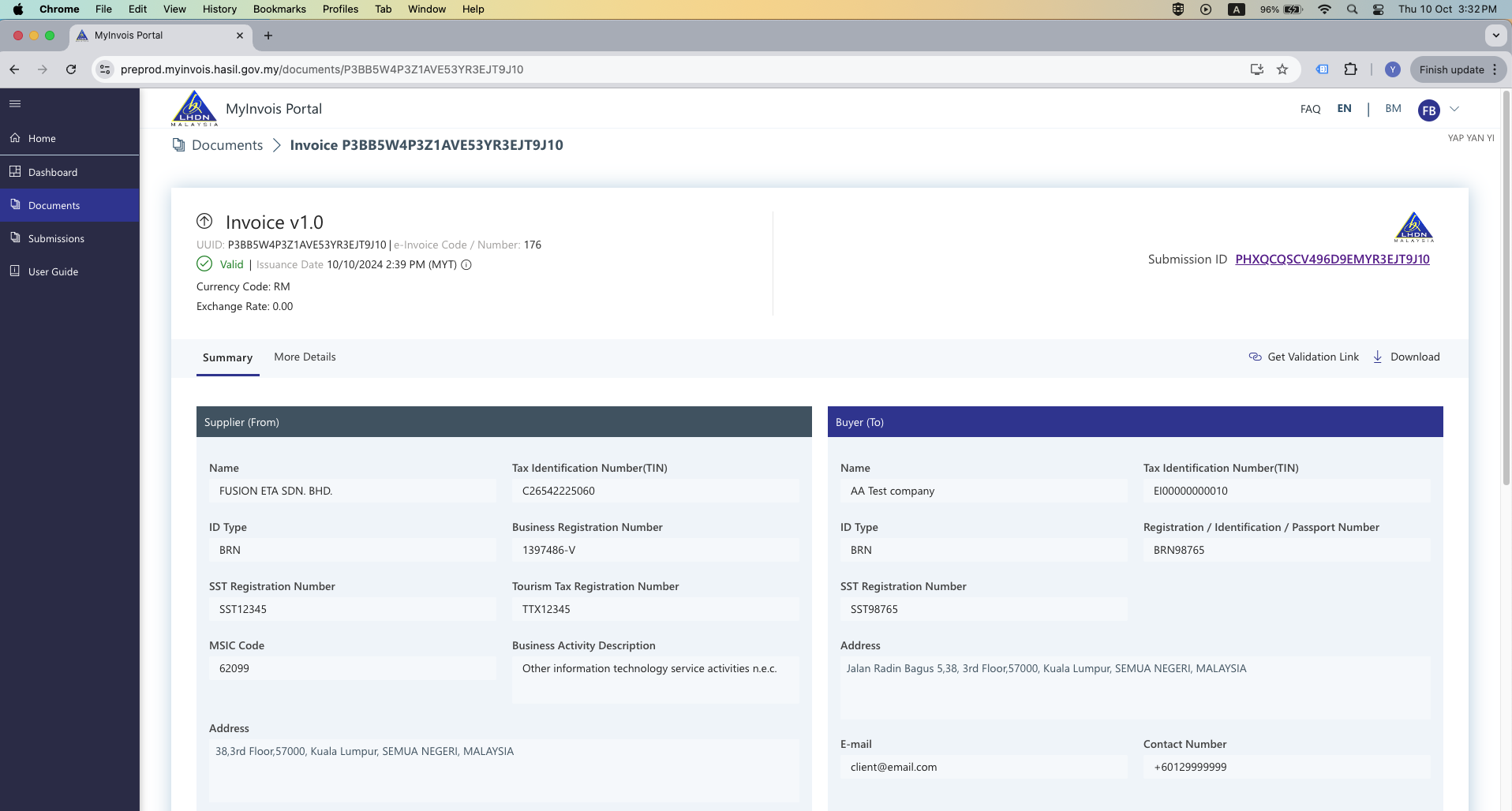This screenshot has width=1512, height=811.
Task: Open the User Guide from sidebar
Action: point(53,271)
